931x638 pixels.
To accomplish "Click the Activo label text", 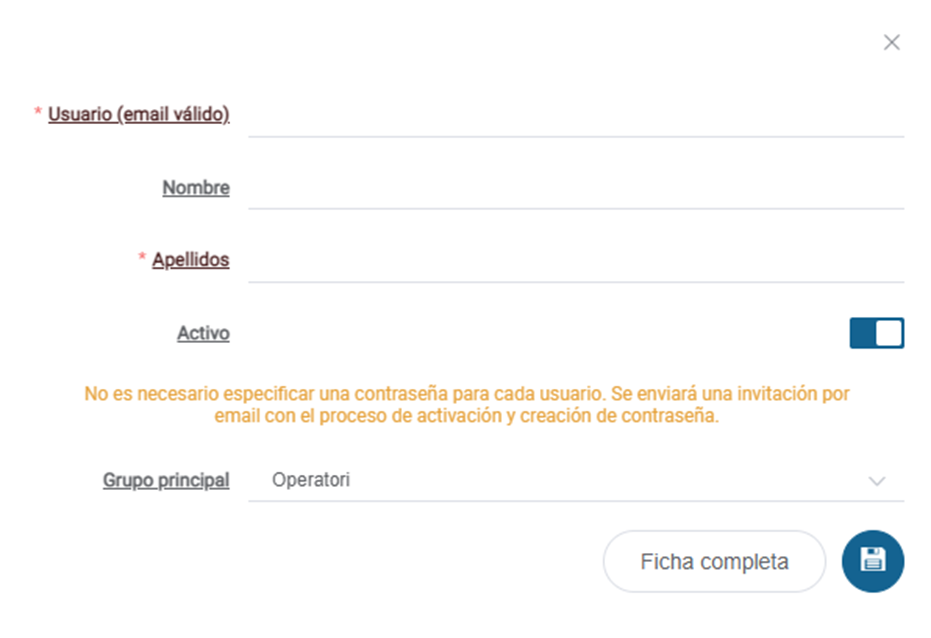I will [203, 333].
